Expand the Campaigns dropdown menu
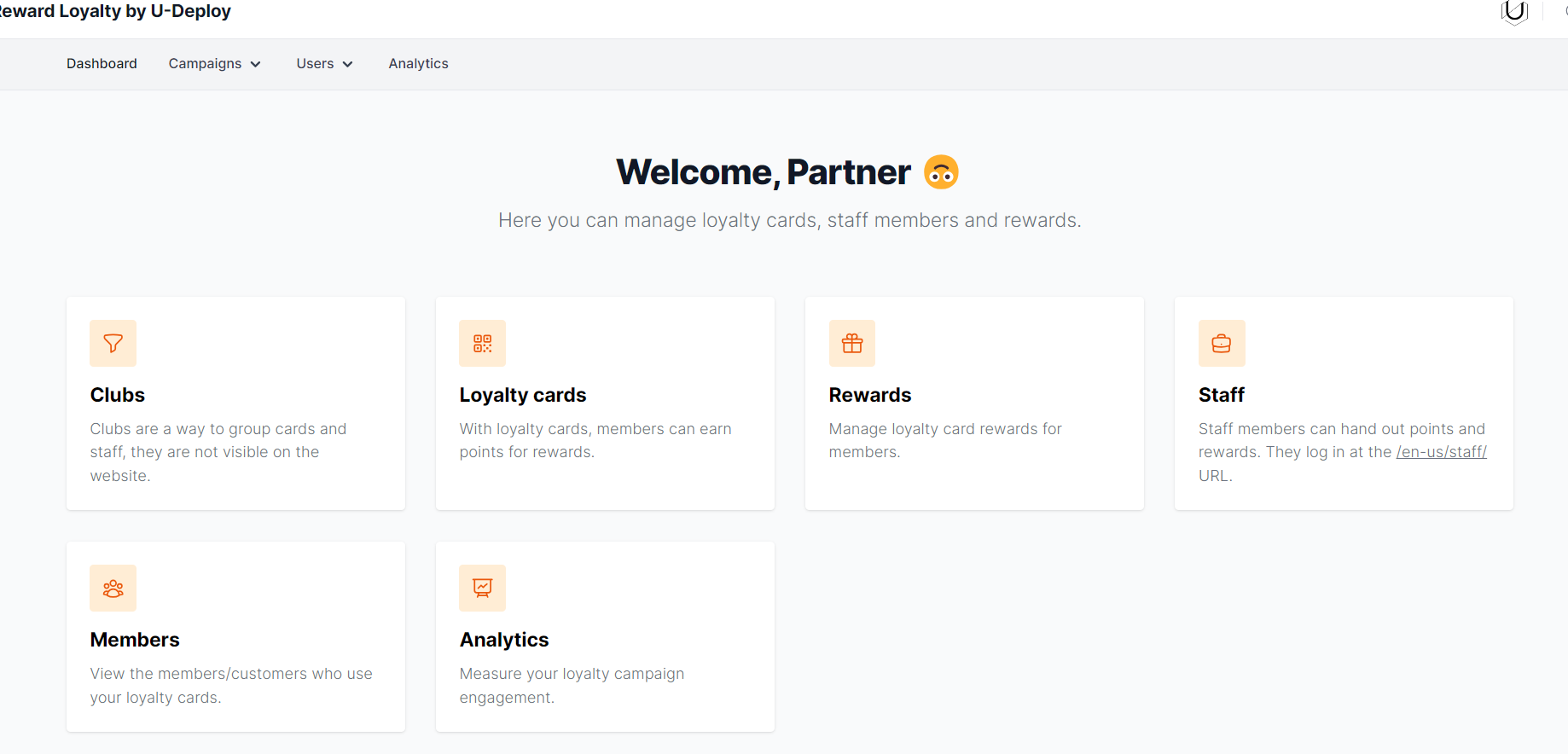 (x=214, y=64)
